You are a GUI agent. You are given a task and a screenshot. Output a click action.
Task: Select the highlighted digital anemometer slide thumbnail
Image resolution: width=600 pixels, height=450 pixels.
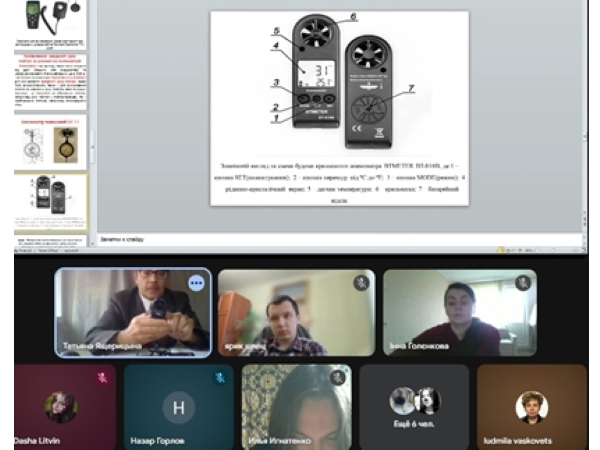(x=51, y=203)
